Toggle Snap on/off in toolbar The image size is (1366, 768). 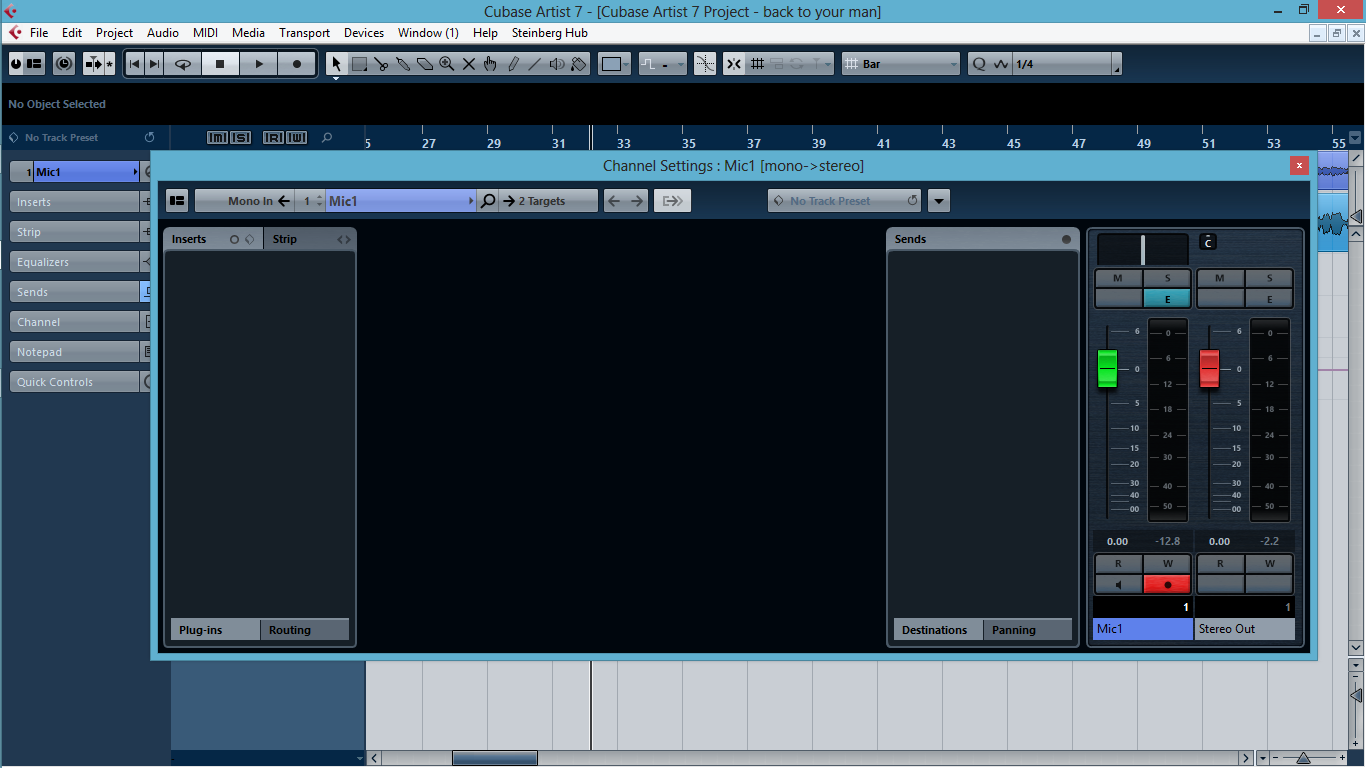click(734, 64)
